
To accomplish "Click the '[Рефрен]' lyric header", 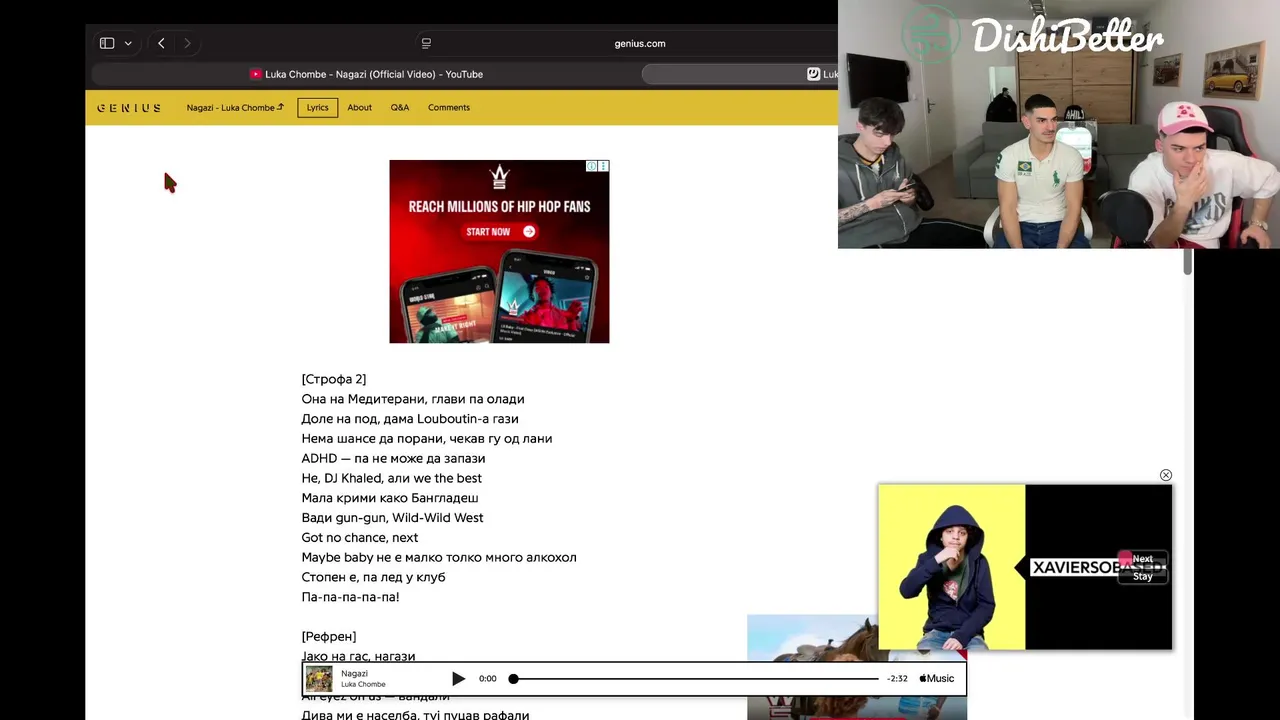I will (329, 637).
